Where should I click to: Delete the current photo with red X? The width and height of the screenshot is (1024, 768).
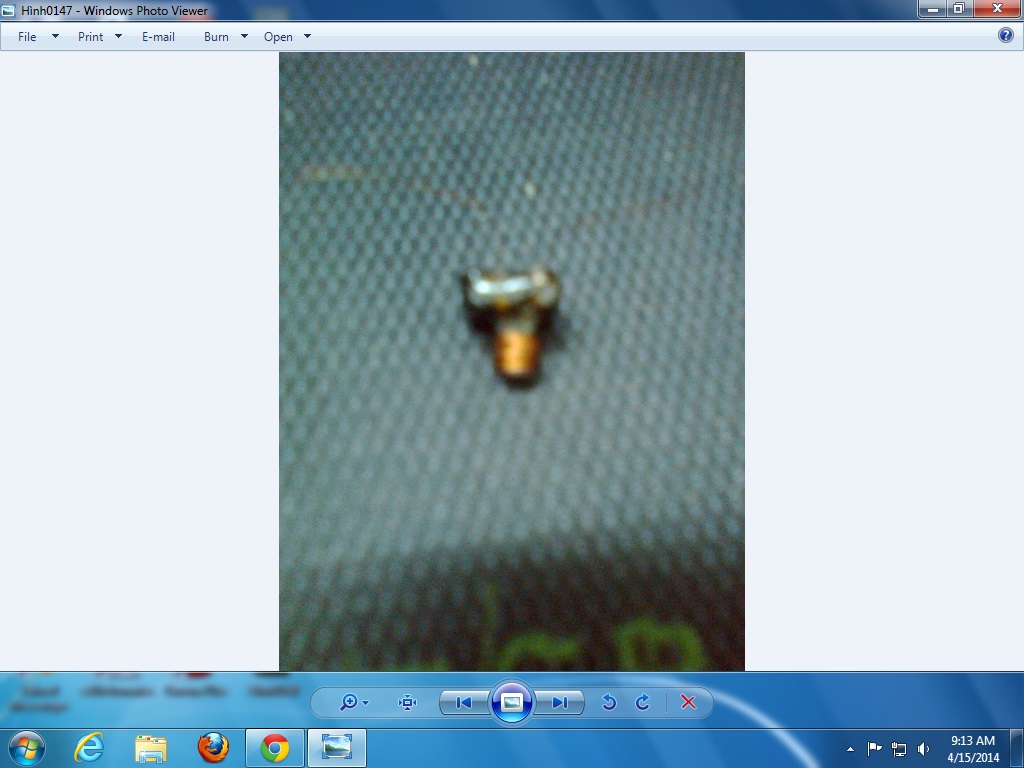(x=688, y=702)
